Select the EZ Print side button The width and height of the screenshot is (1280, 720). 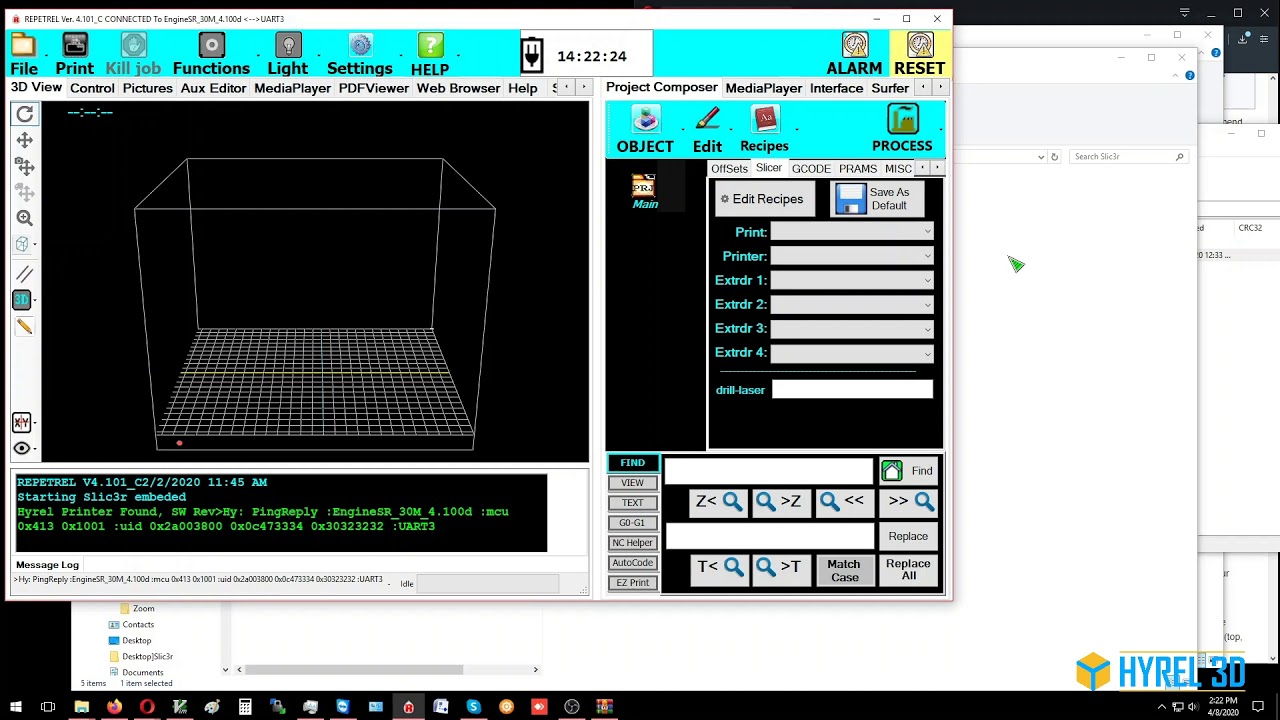click(x=632, y=583)
